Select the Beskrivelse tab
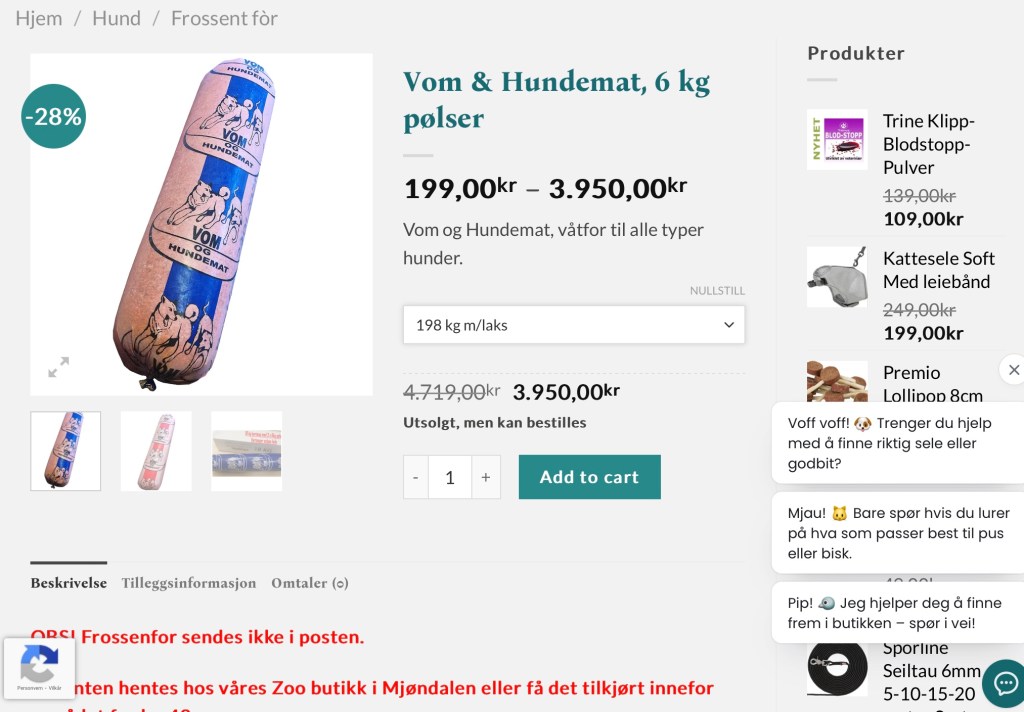This screenshot has height=712, width=1024. point(69,583)
